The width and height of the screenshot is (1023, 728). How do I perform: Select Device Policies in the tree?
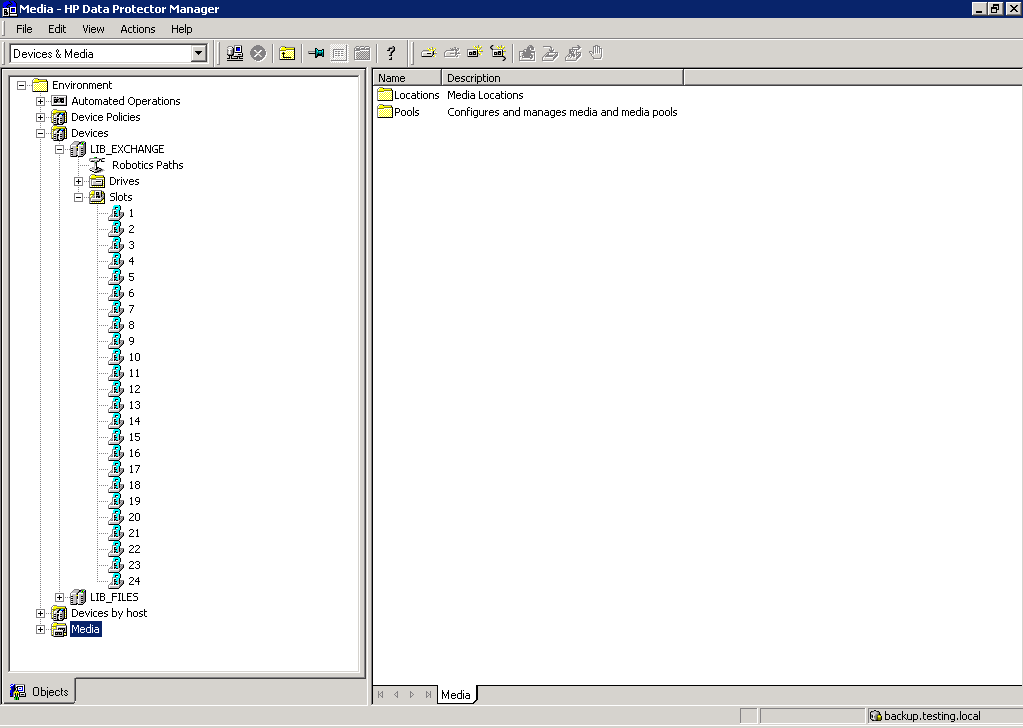click(105, 117)
